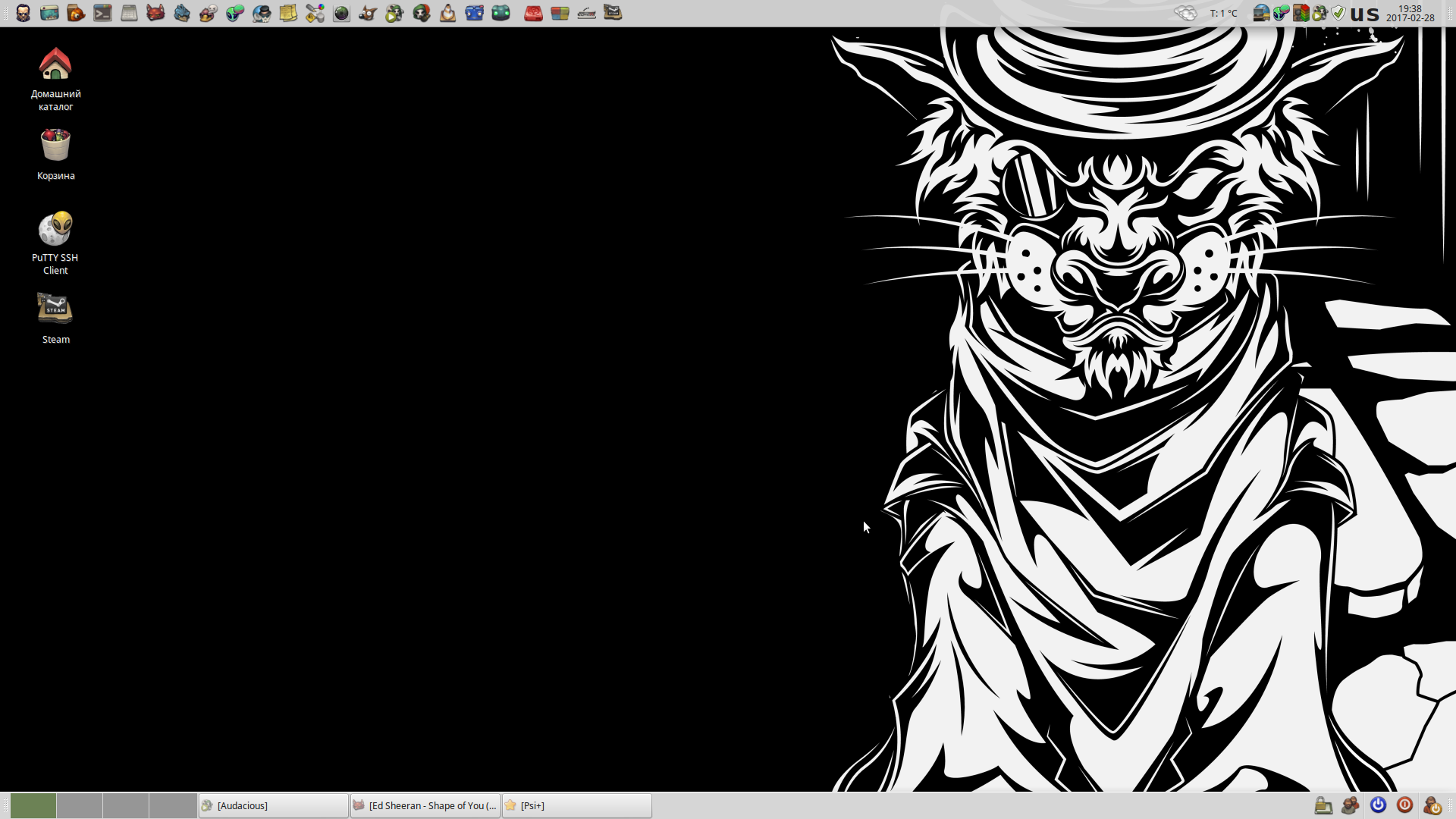1456x819 pixels.
Task: Open the red fox browser launcher
Action: pyautogui.click(x=155, y=13)
